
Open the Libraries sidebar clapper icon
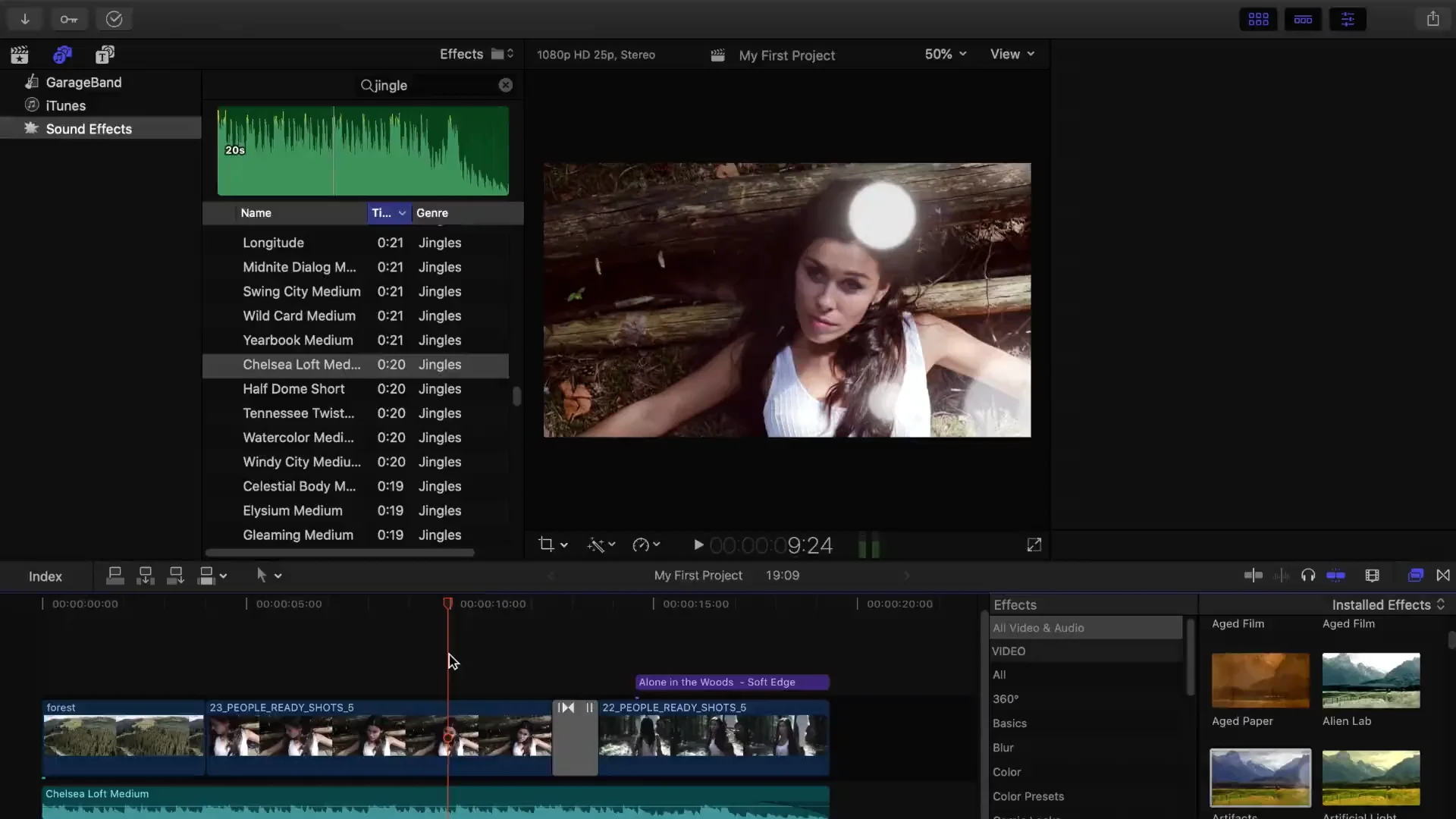point(20,55)
